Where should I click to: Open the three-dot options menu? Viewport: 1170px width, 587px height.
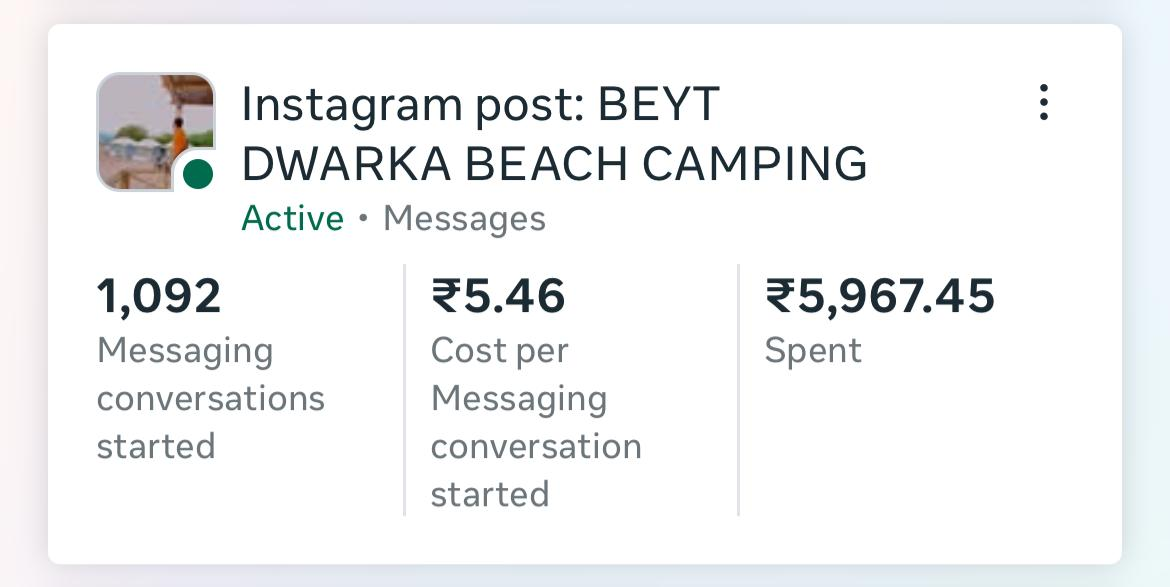[1043, 103]
